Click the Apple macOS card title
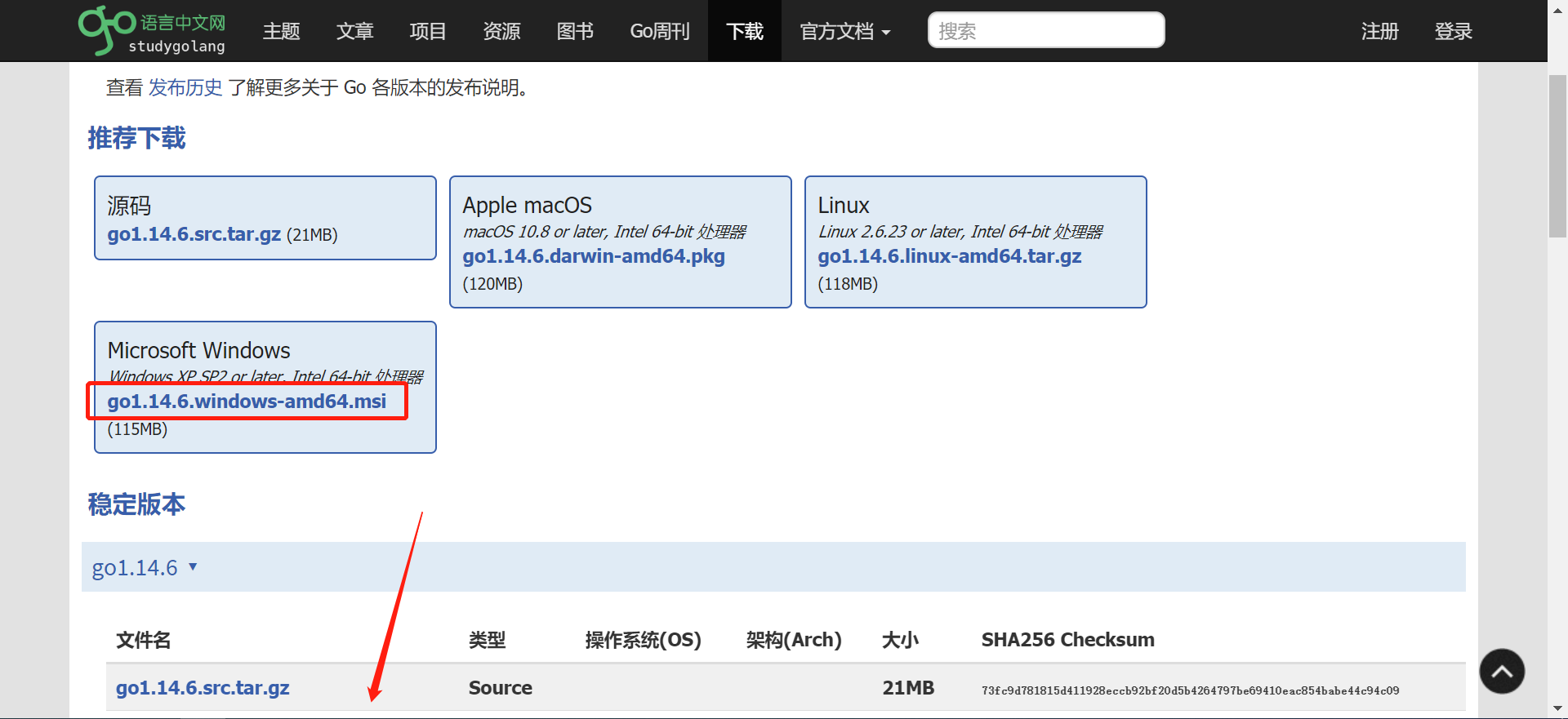The image size is (1568, 719). pyautogui.click(x=528, y=205)
